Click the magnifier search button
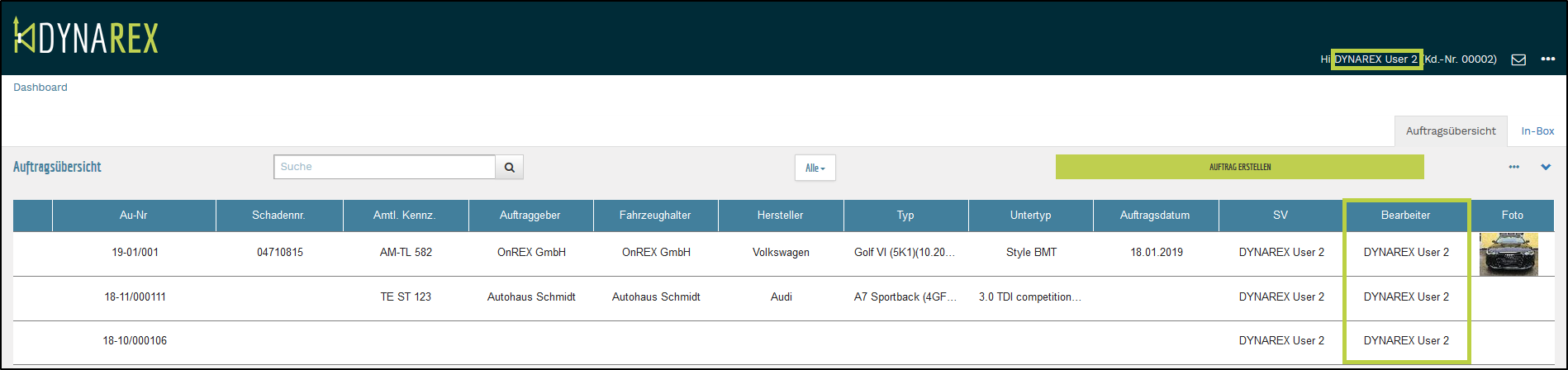This screenshot has height=370, width=1568. tap(510, 167)
